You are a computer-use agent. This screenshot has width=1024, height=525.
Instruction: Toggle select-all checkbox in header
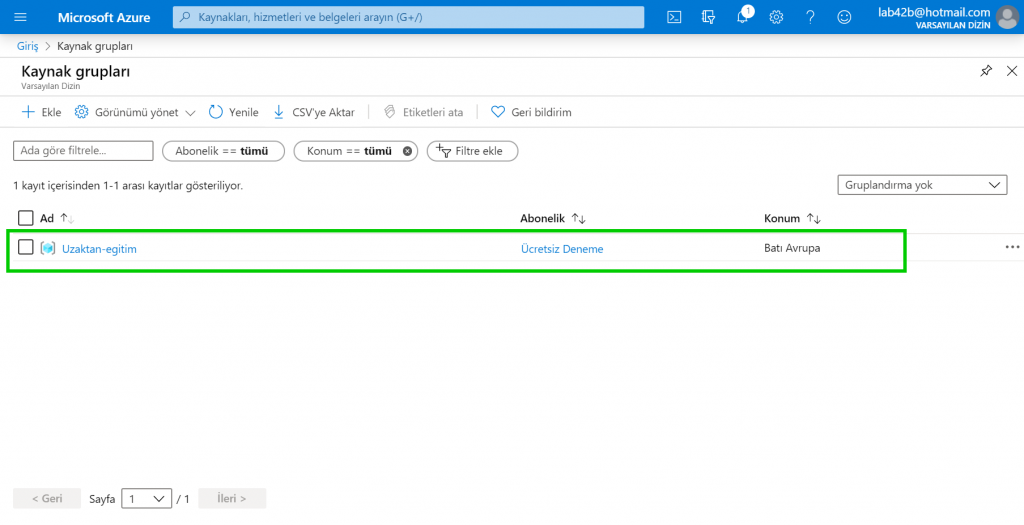pos(25,218)
